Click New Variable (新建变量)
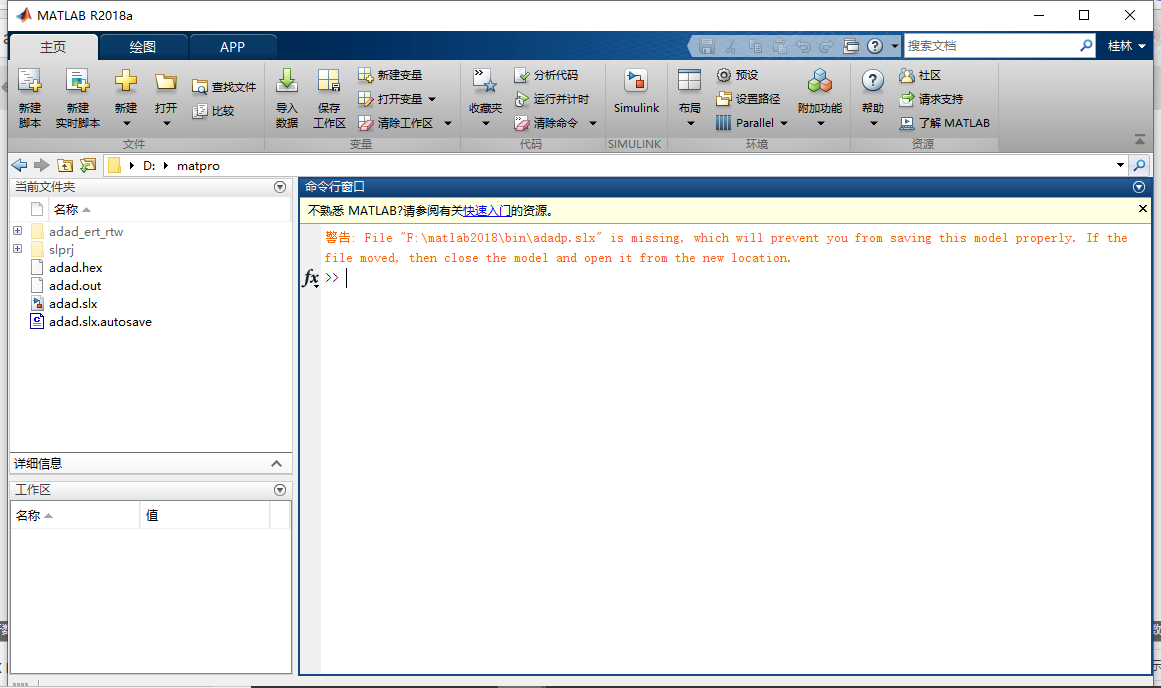 390,75
